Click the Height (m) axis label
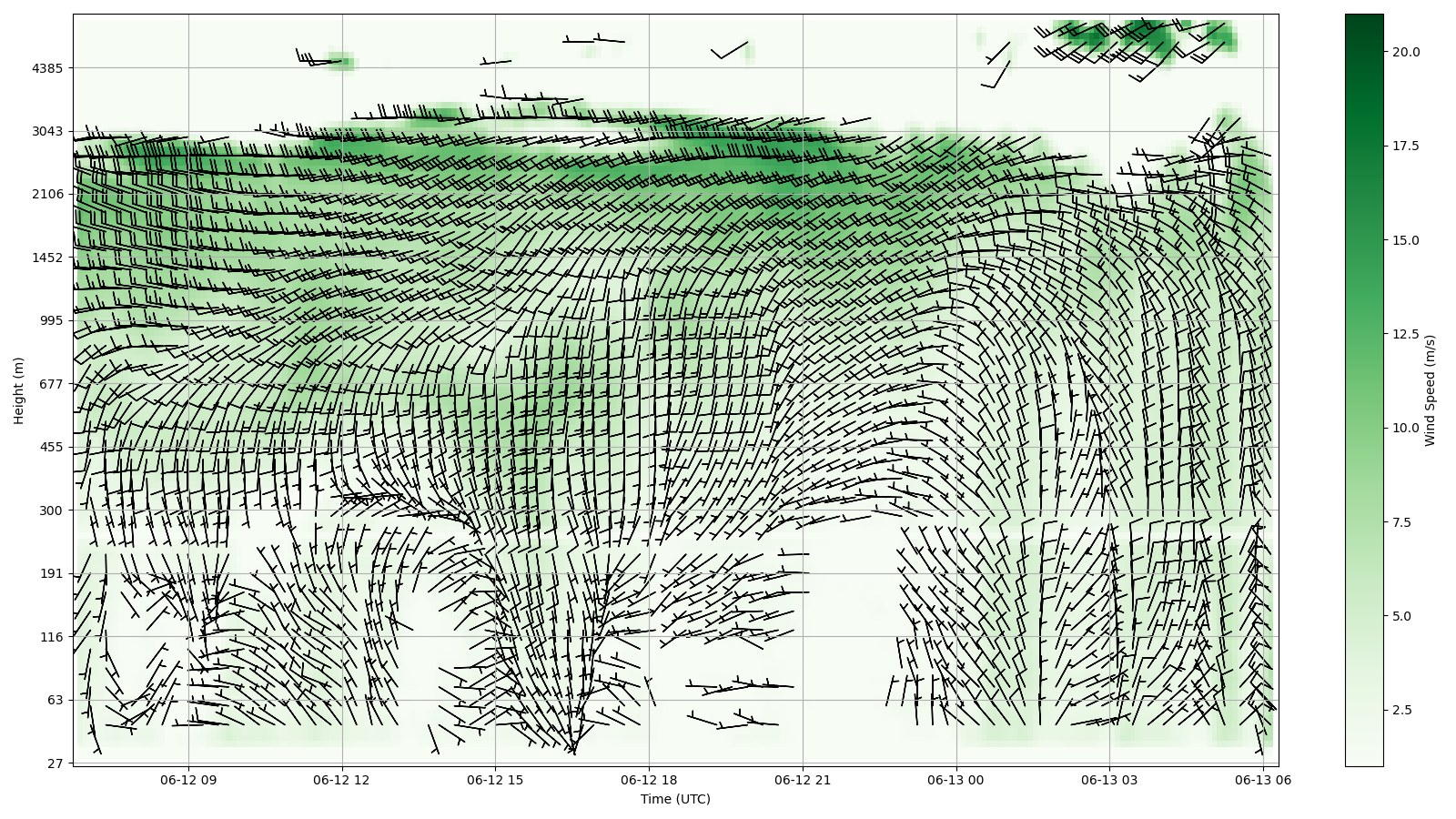 18,390
